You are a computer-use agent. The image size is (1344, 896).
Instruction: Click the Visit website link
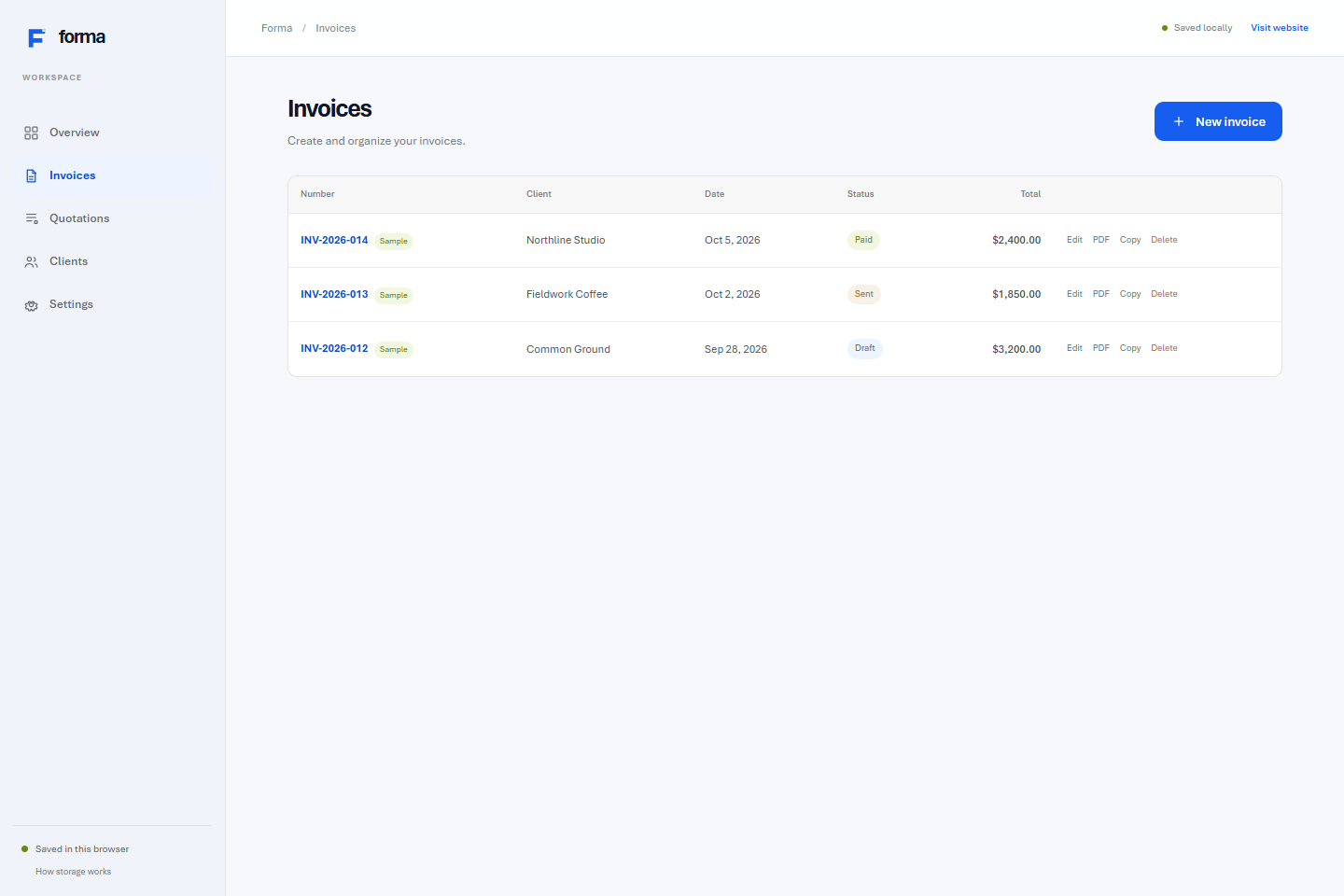click(x=1280, y=28)
